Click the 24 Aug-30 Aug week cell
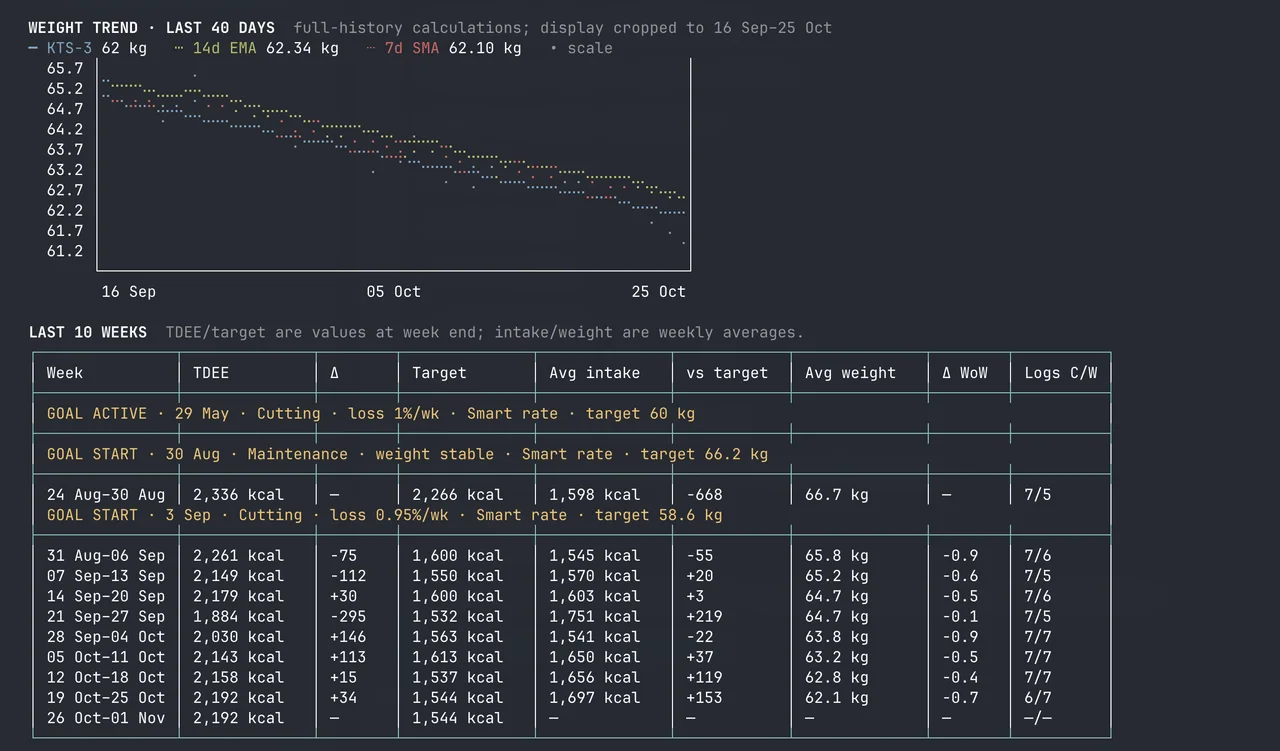The height and width of the screenshot is (751, 1280). coord(106,495)
